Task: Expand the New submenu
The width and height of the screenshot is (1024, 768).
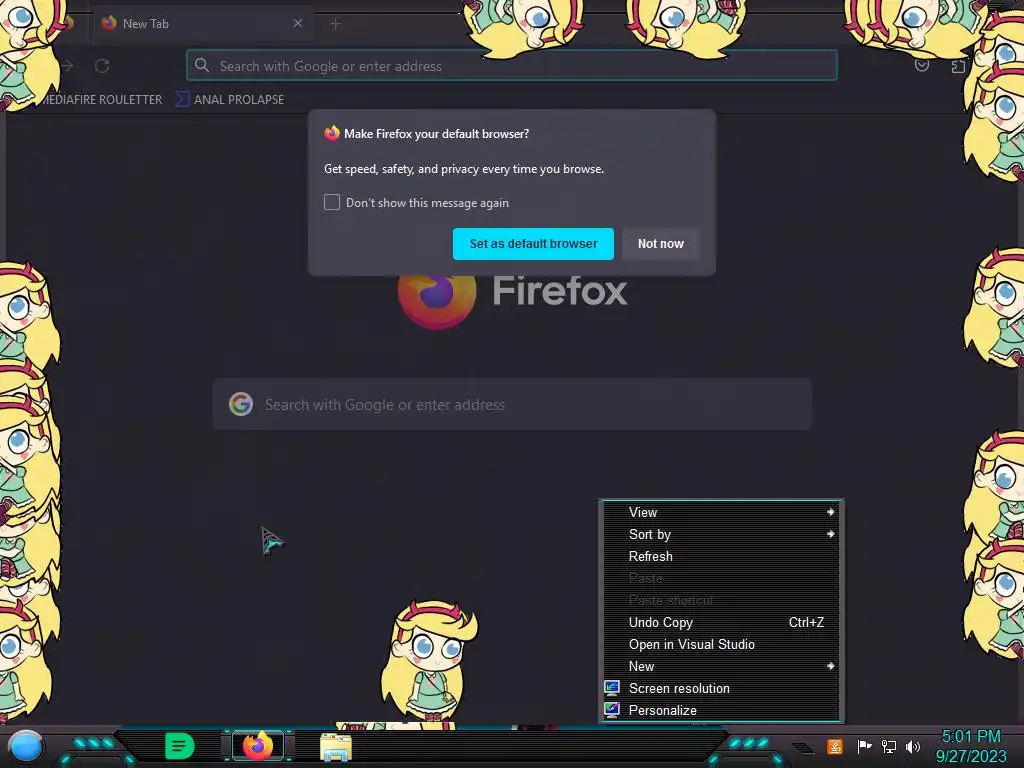Action: [x=721, y=666]
